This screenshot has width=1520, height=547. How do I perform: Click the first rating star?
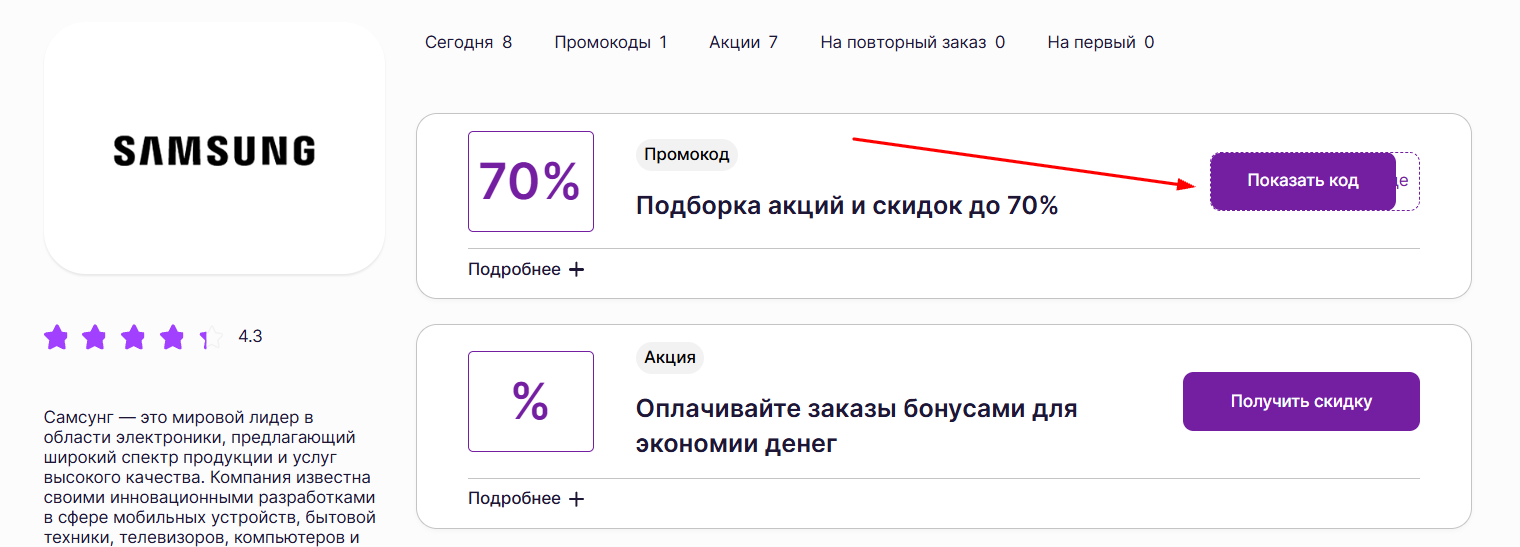[56, 337]
